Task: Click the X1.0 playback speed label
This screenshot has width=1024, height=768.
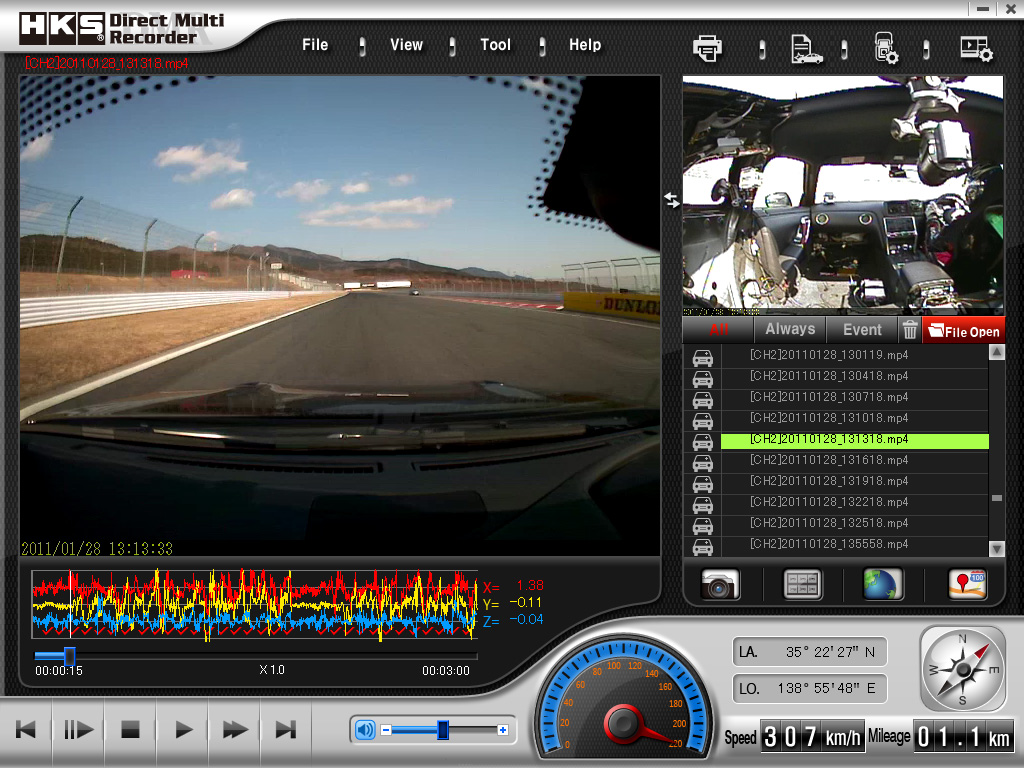Action: [272, 669]
